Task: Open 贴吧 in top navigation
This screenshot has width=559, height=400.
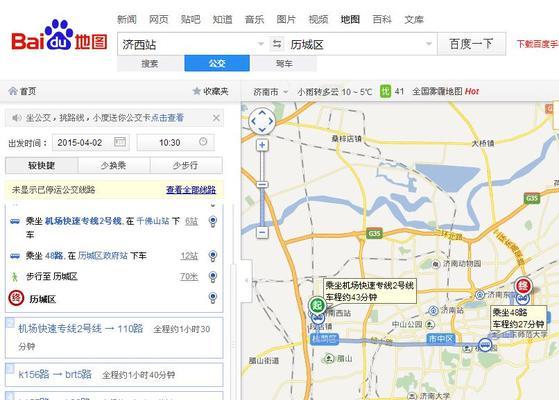Action: tap(191, 19)
